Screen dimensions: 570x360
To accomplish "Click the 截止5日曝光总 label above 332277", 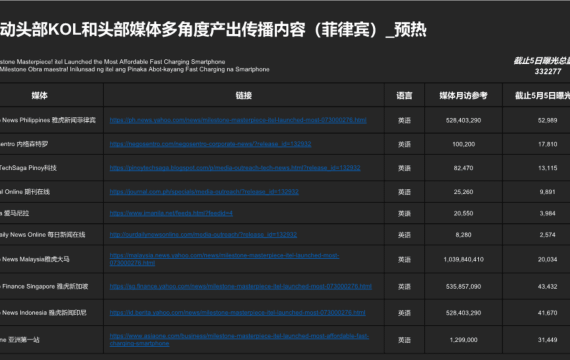I will [542, 61].
